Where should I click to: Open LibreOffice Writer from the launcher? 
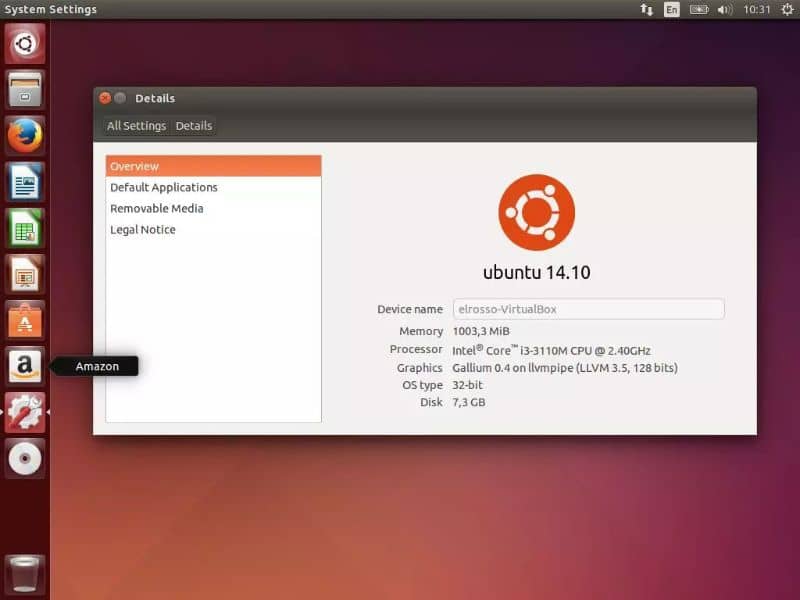coord(25,182)
